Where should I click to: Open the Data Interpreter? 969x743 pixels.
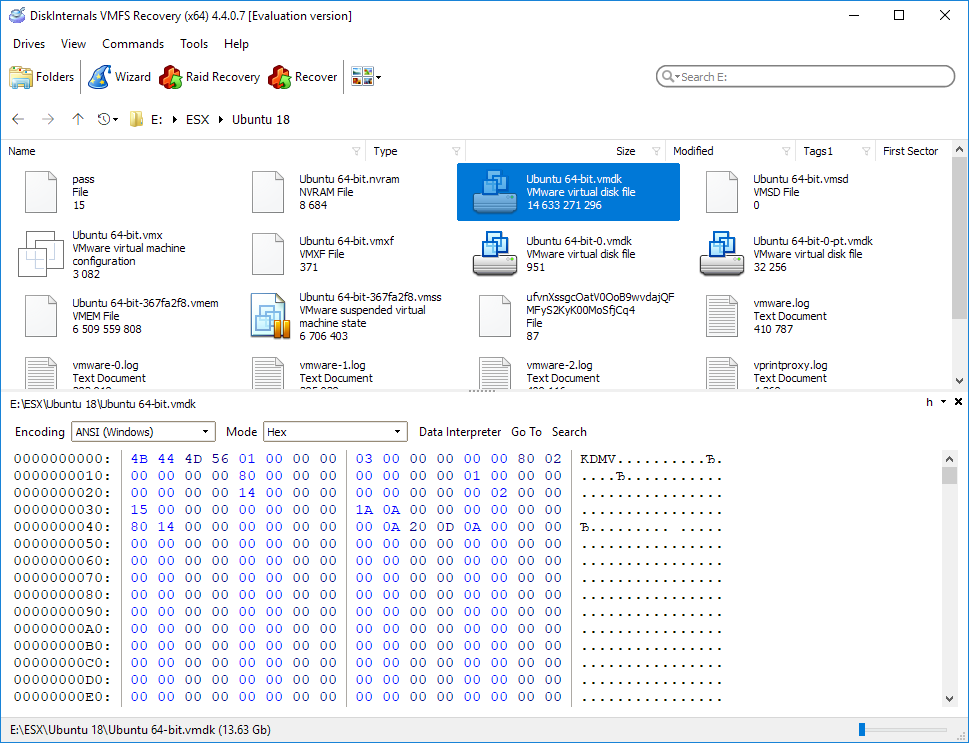460,431
